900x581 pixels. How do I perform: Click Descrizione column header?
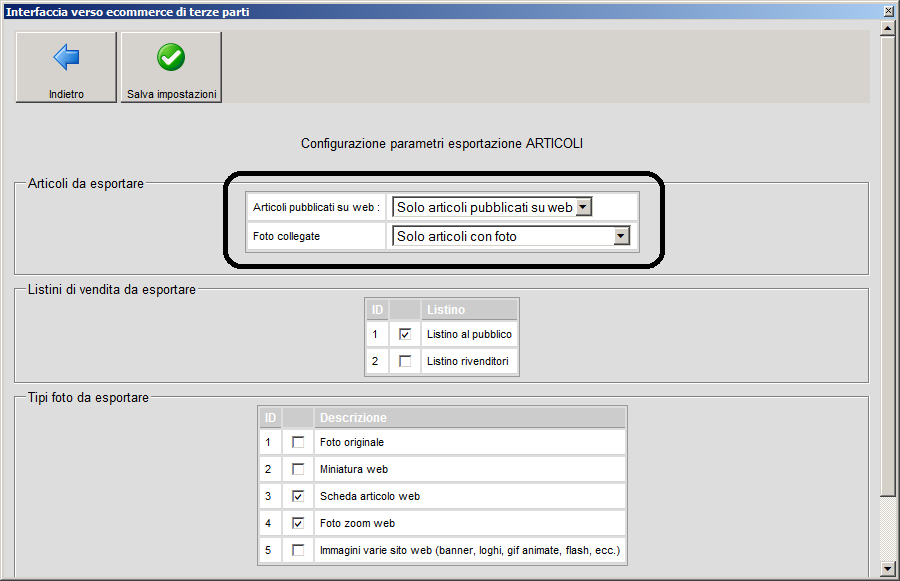(470, 417)
